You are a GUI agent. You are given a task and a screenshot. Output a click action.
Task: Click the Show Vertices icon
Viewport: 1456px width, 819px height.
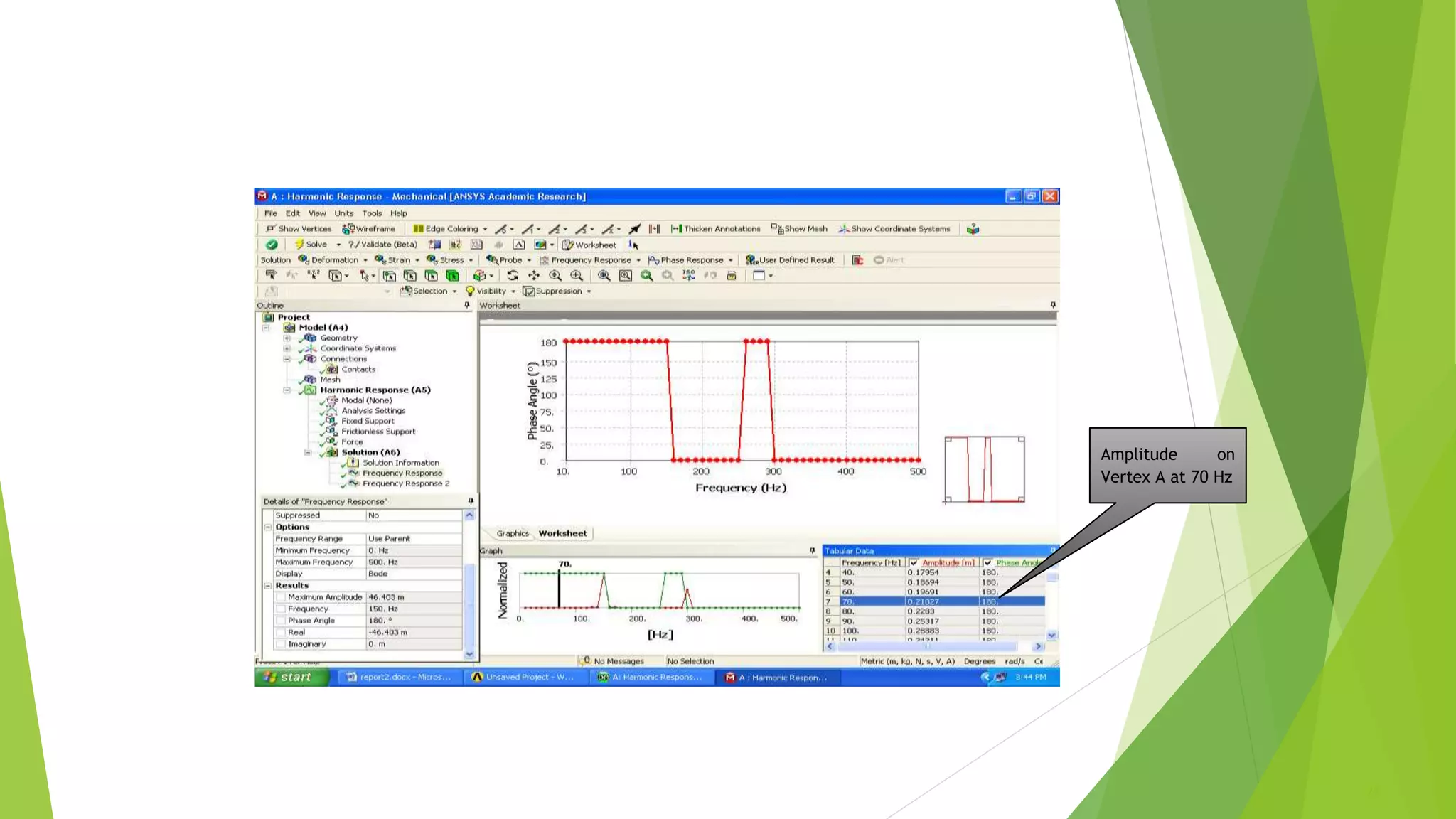(270, 229)
